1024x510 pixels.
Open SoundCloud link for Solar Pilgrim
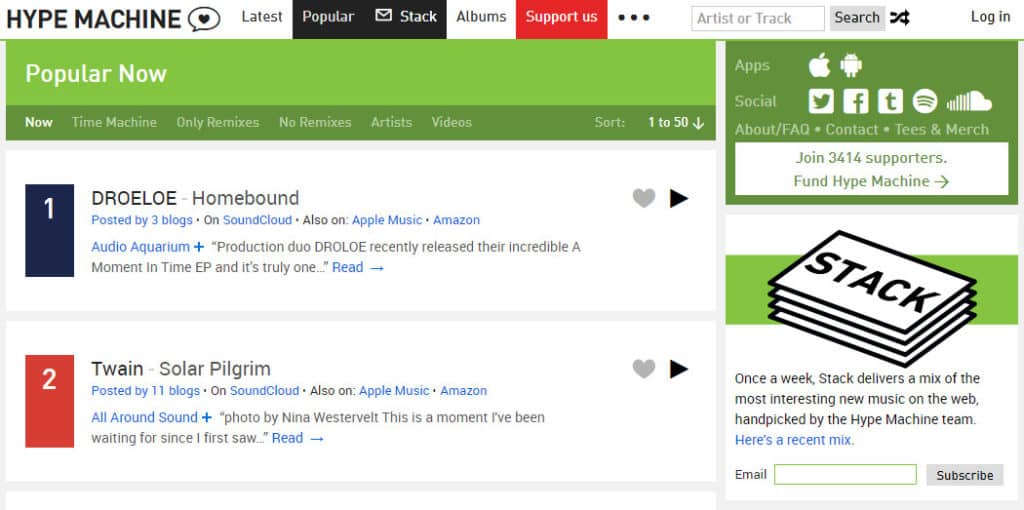coord(264,391)
